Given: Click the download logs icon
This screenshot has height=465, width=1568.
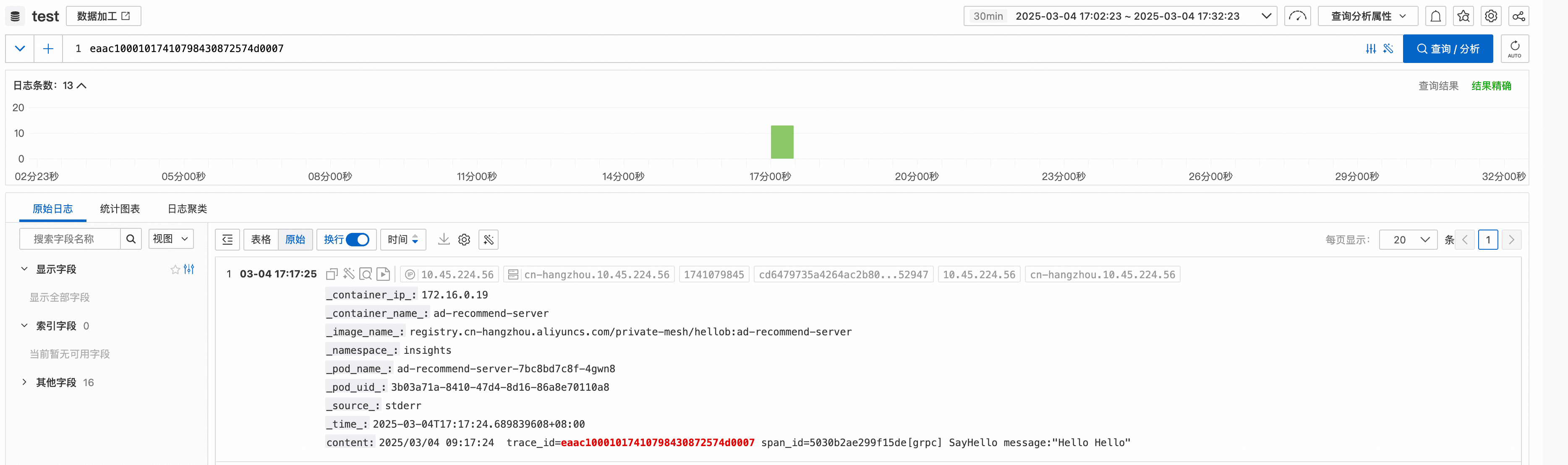Looking at the screenshot, I should pos(444,239).
